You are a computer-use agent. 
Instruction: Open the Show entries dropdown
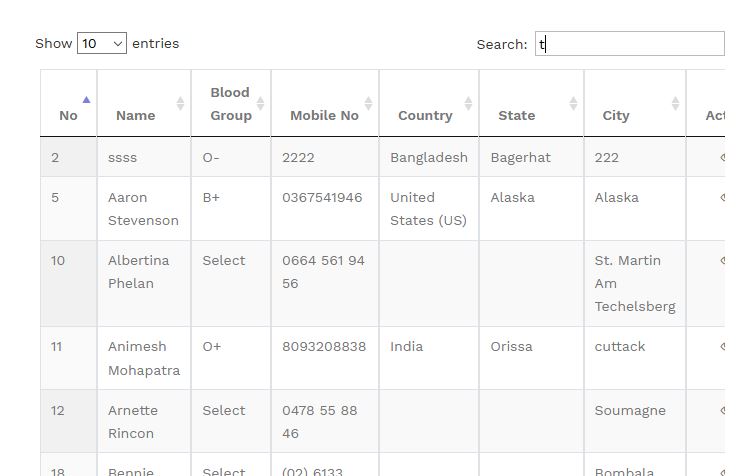point(102,43)
